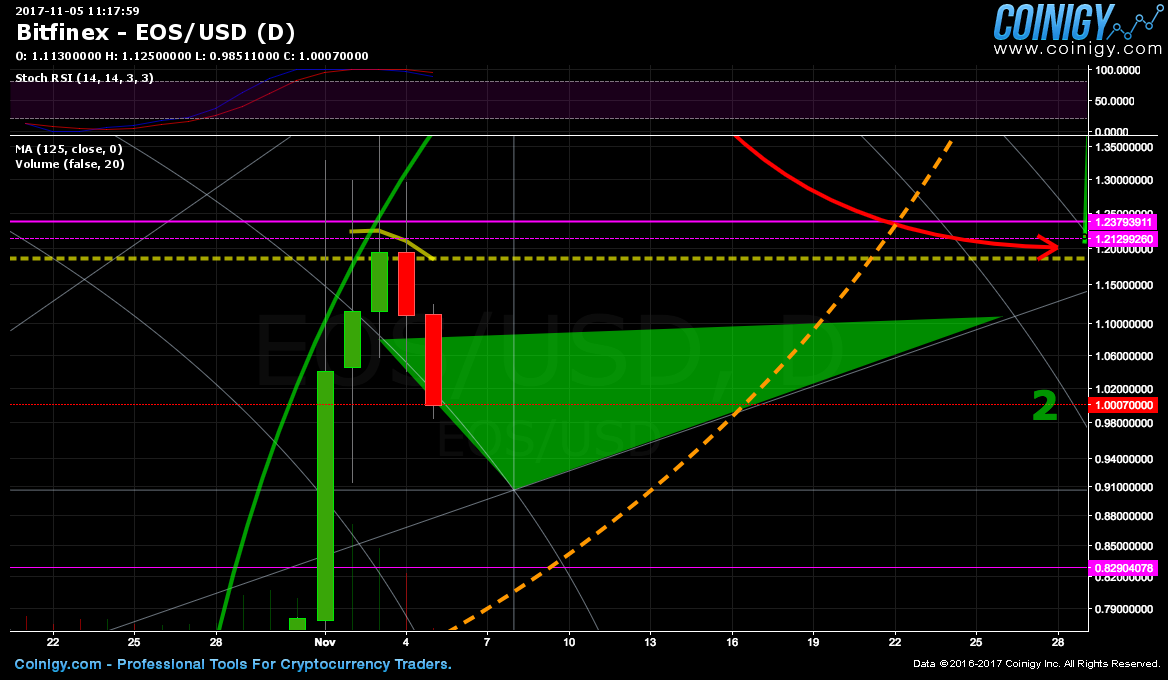Click the 7 label on the date axis
The width and height of the screenshot is (1168, 680).
[x=487, y=641]
